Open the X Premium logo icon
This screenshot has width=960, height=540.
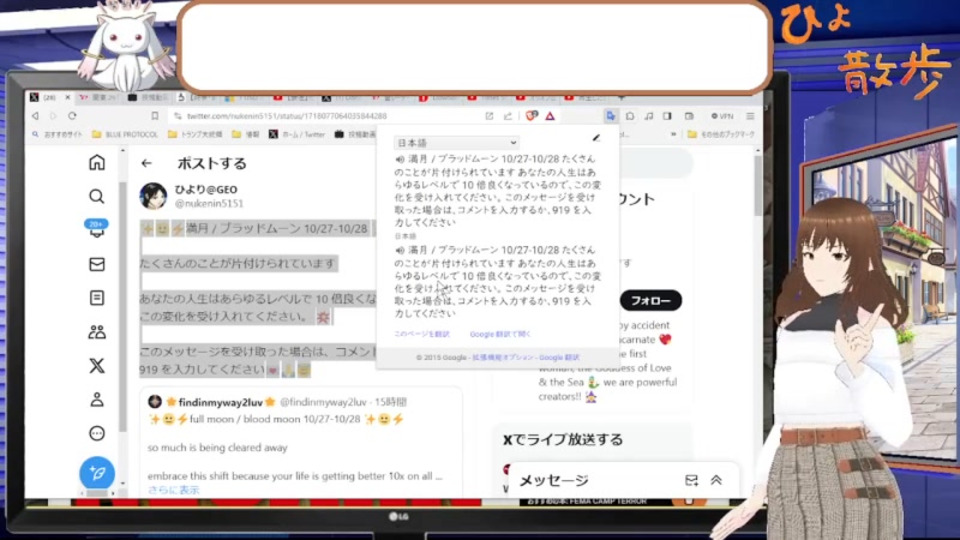click(97, 366)
